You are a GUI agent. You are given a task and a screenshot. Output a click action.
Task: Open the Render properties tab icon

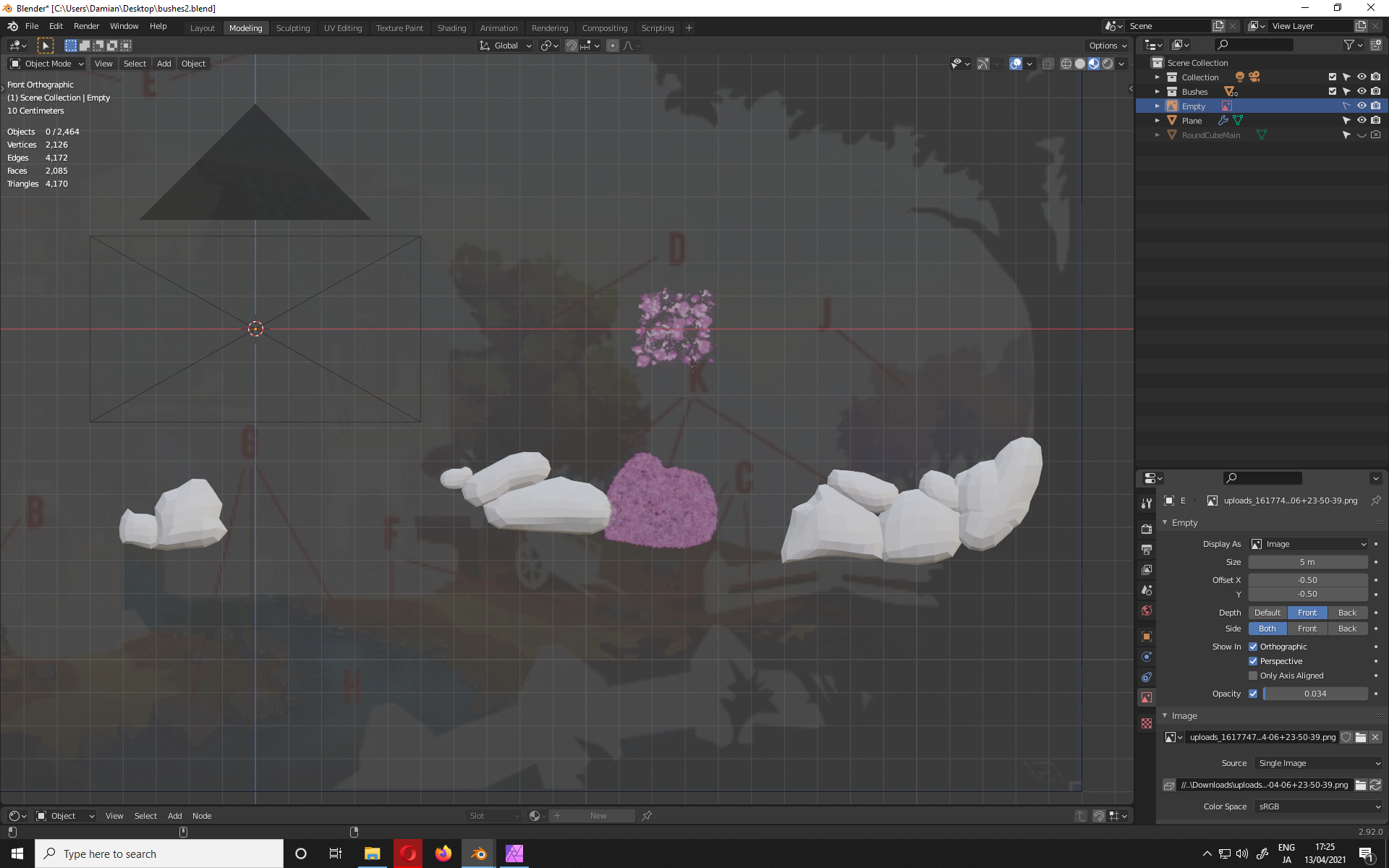coord(1147,529)
